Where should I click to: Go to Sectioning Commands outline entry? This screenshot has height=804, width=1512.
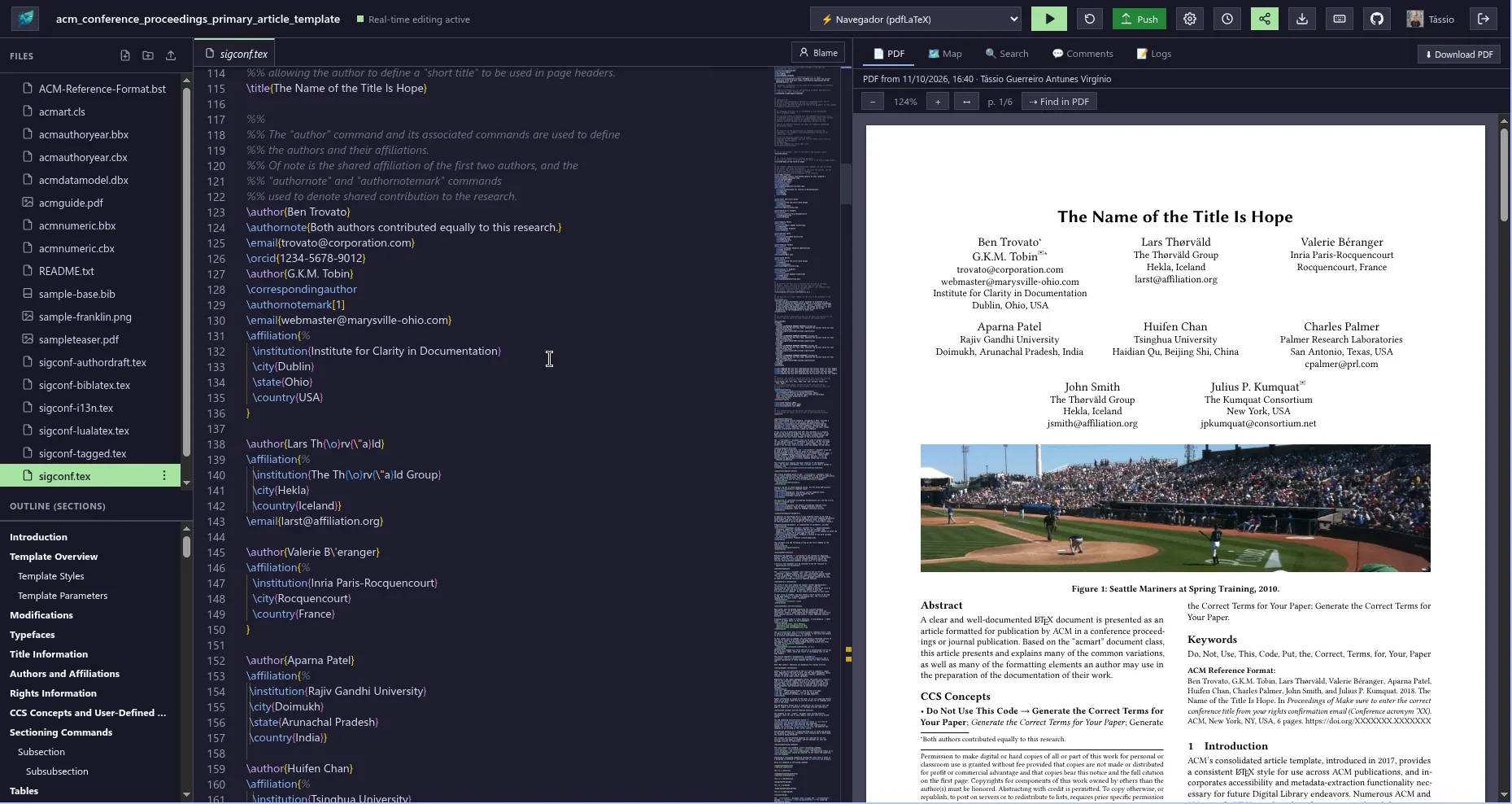coord(61,732)
